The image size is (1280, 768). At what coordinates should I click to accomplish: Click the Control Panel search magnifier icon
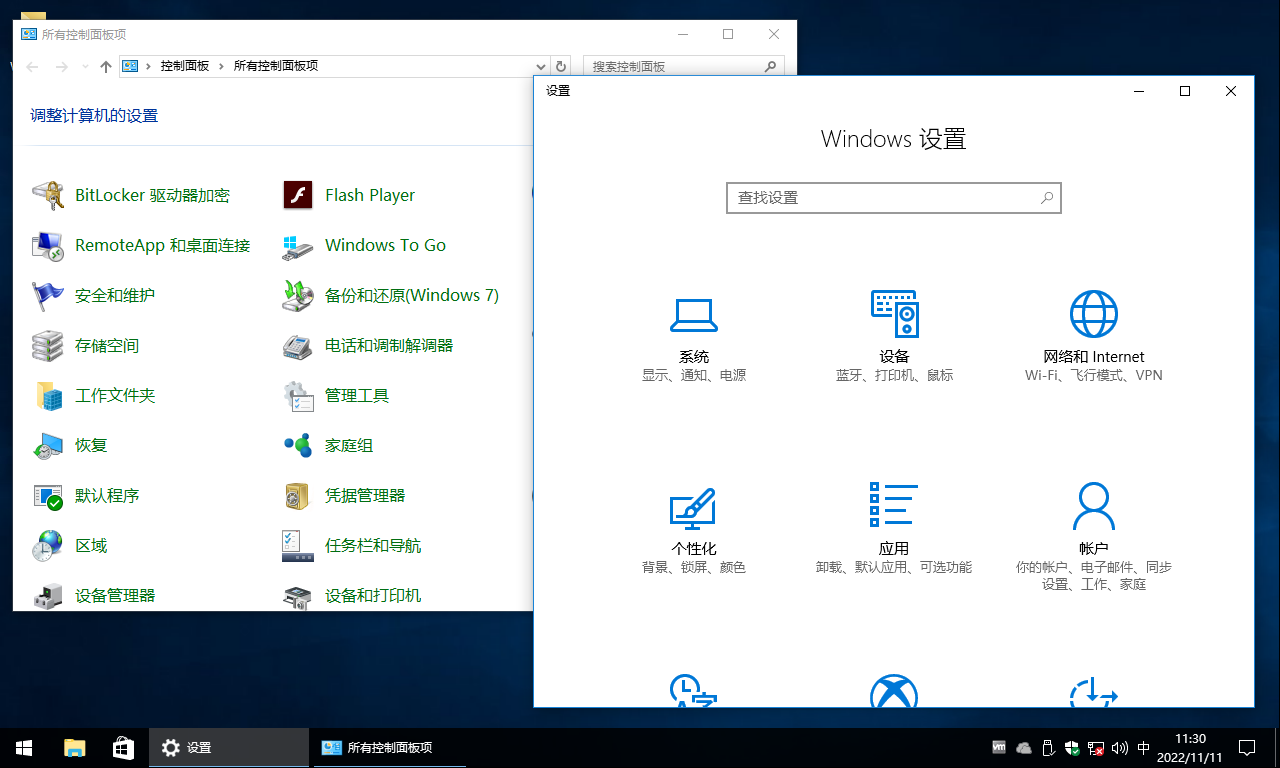[770, 67]
